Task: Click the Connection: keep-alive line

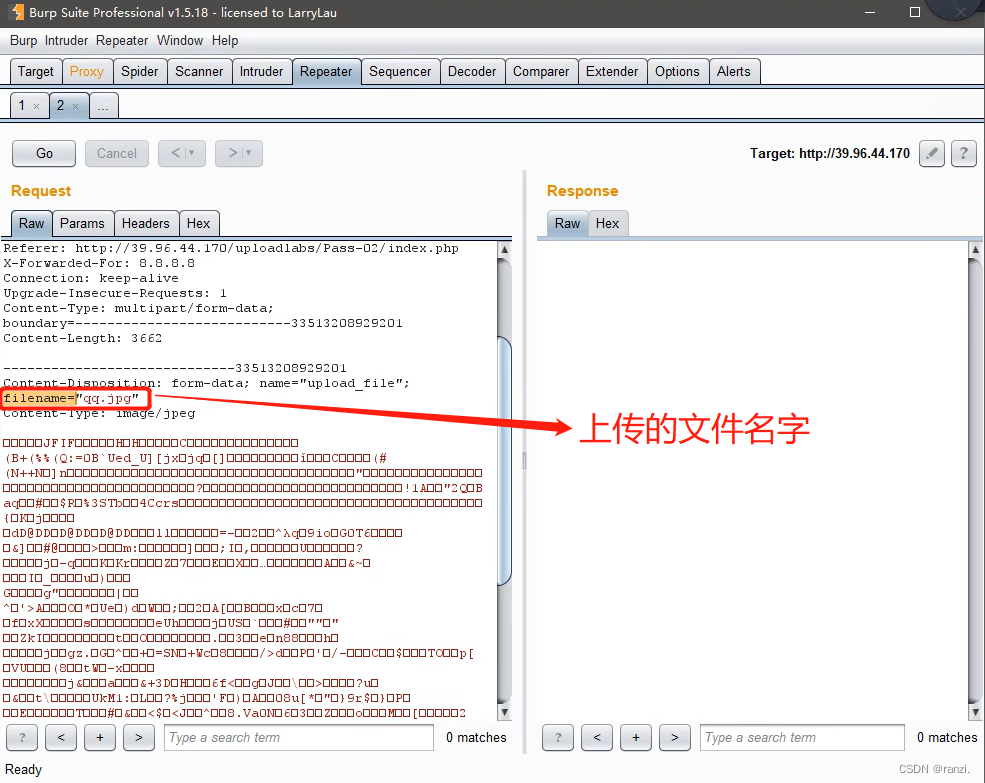Action: [x=90, y=278]
